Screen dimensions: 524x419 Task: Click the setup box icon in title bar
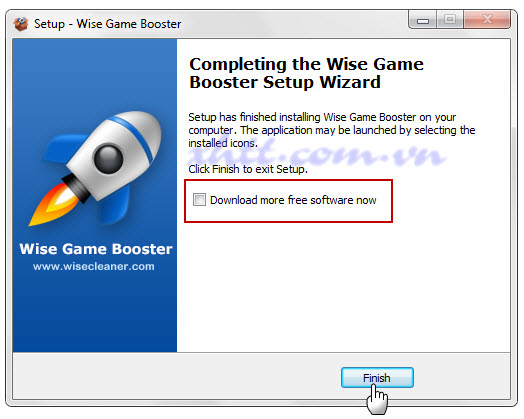point(21,24)
